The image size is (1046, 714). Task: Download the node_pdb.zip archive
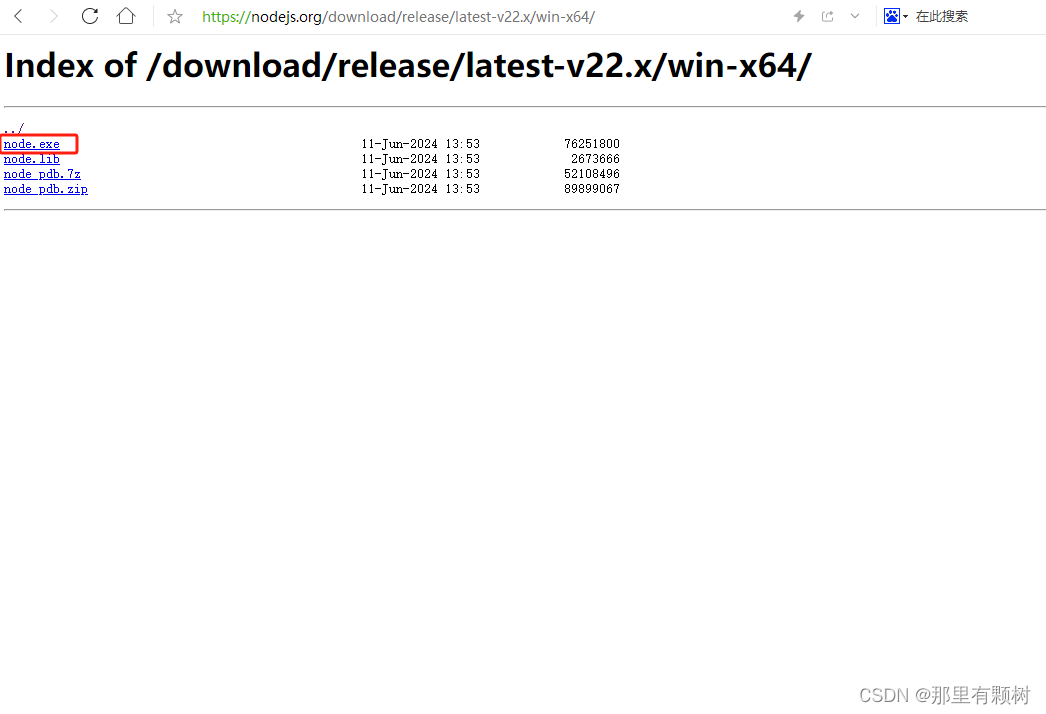[45, 189]
